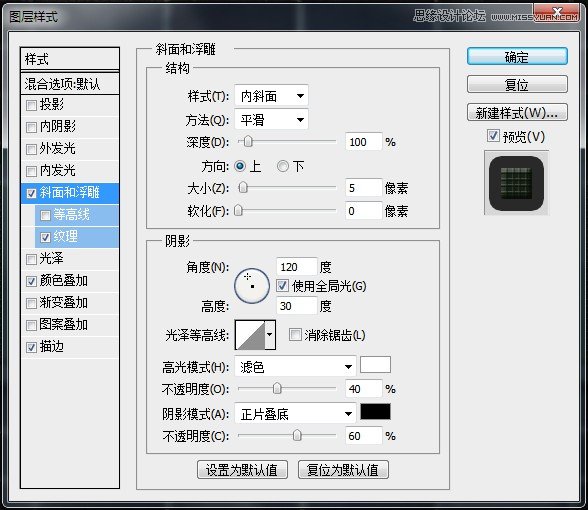The width and height of the screenshot is (588, 510).
Task: Toggle the 预览(V) preview checkbox
Action: 493,136
